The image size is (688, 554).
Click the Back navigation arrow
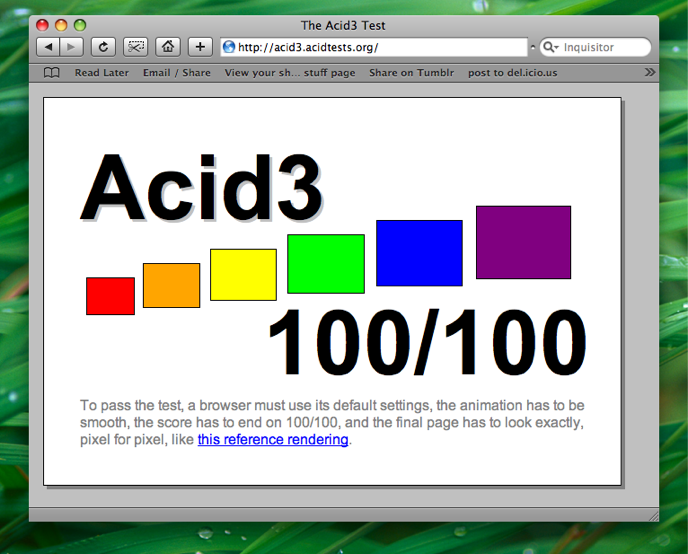(48, 47)
